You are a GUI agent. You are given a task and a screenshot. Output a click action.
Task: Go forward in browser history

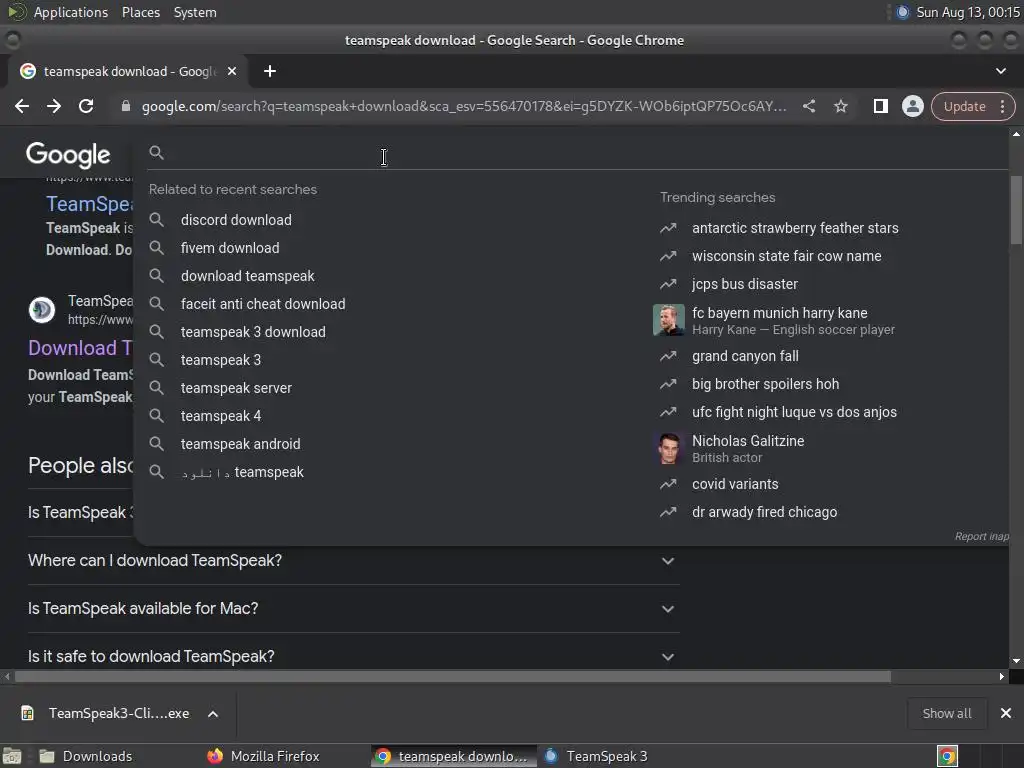(54, 106)
